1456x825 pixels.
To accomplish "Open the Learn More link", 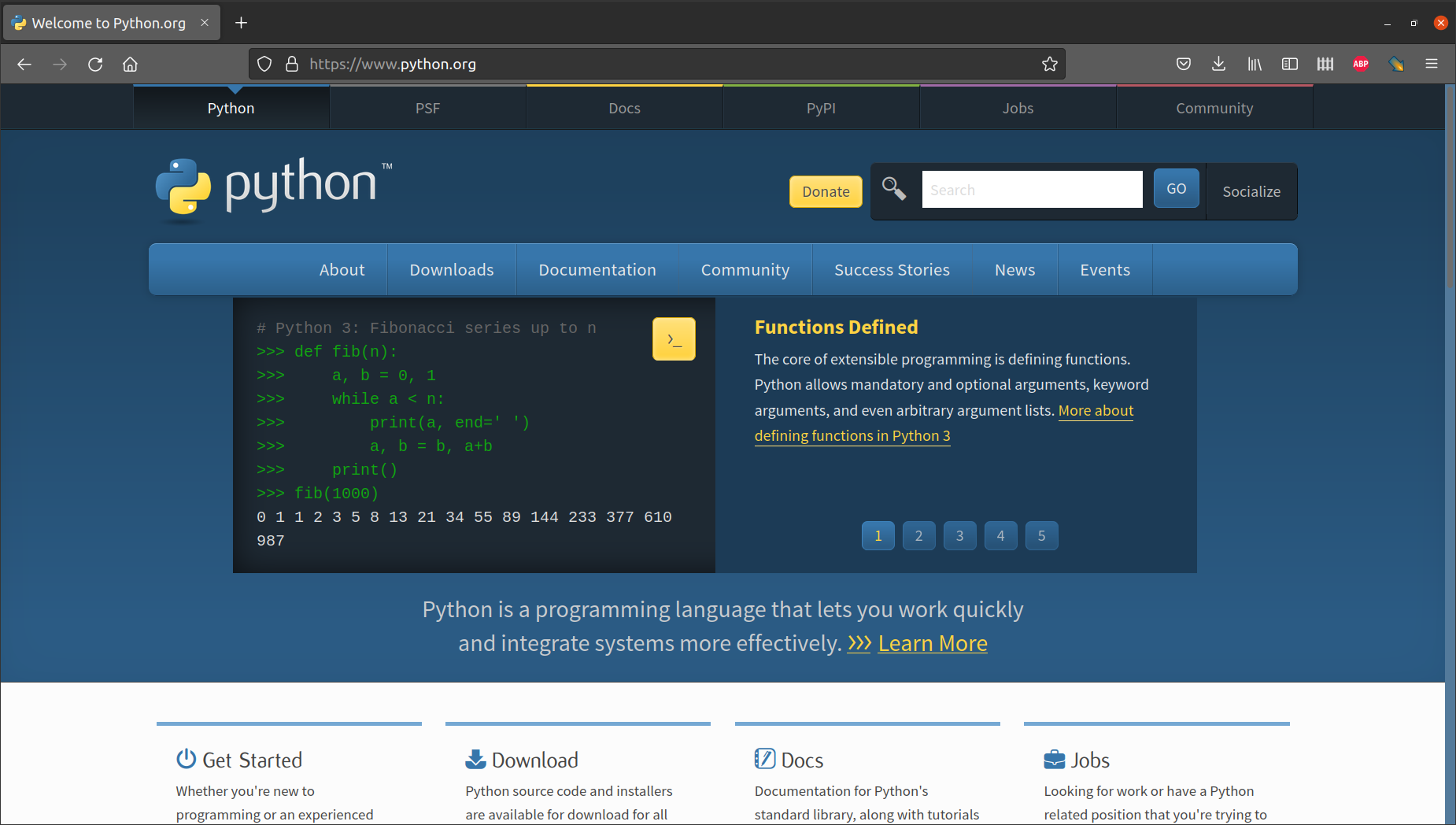I will point(932,643).
